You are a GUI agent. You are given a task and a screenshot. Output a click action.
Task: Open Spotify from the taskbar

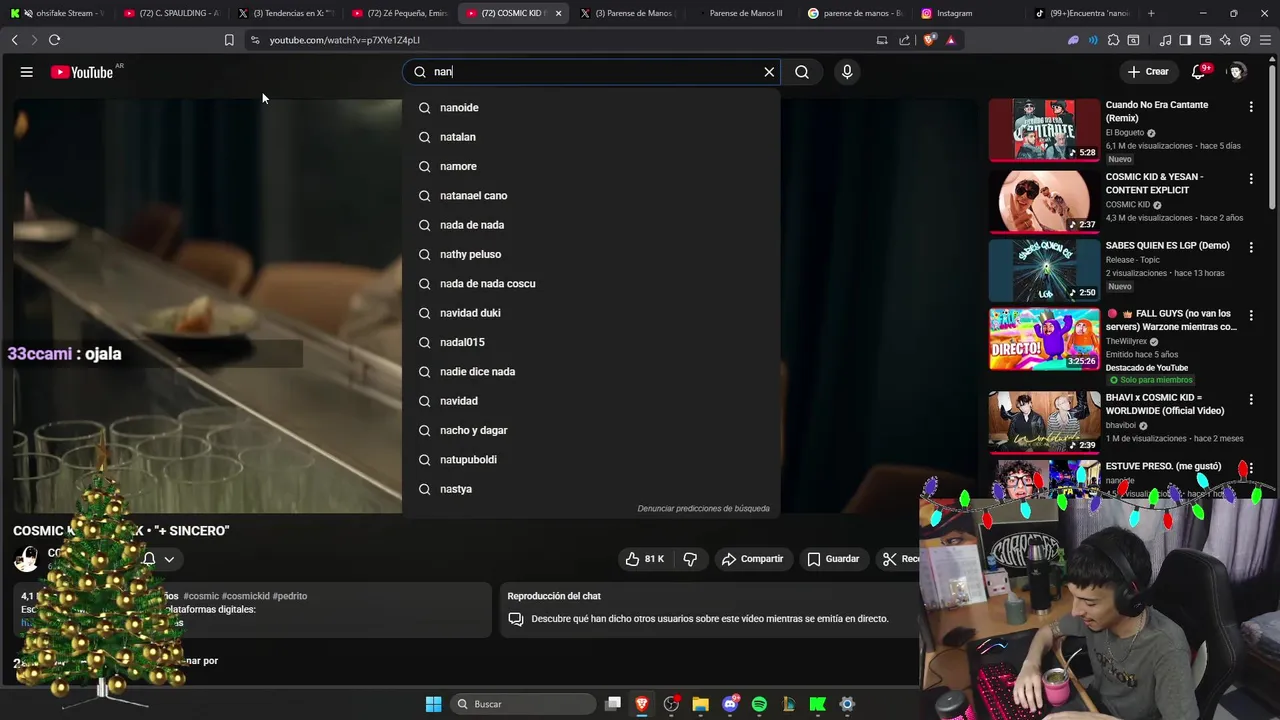[x=759, y=704]
